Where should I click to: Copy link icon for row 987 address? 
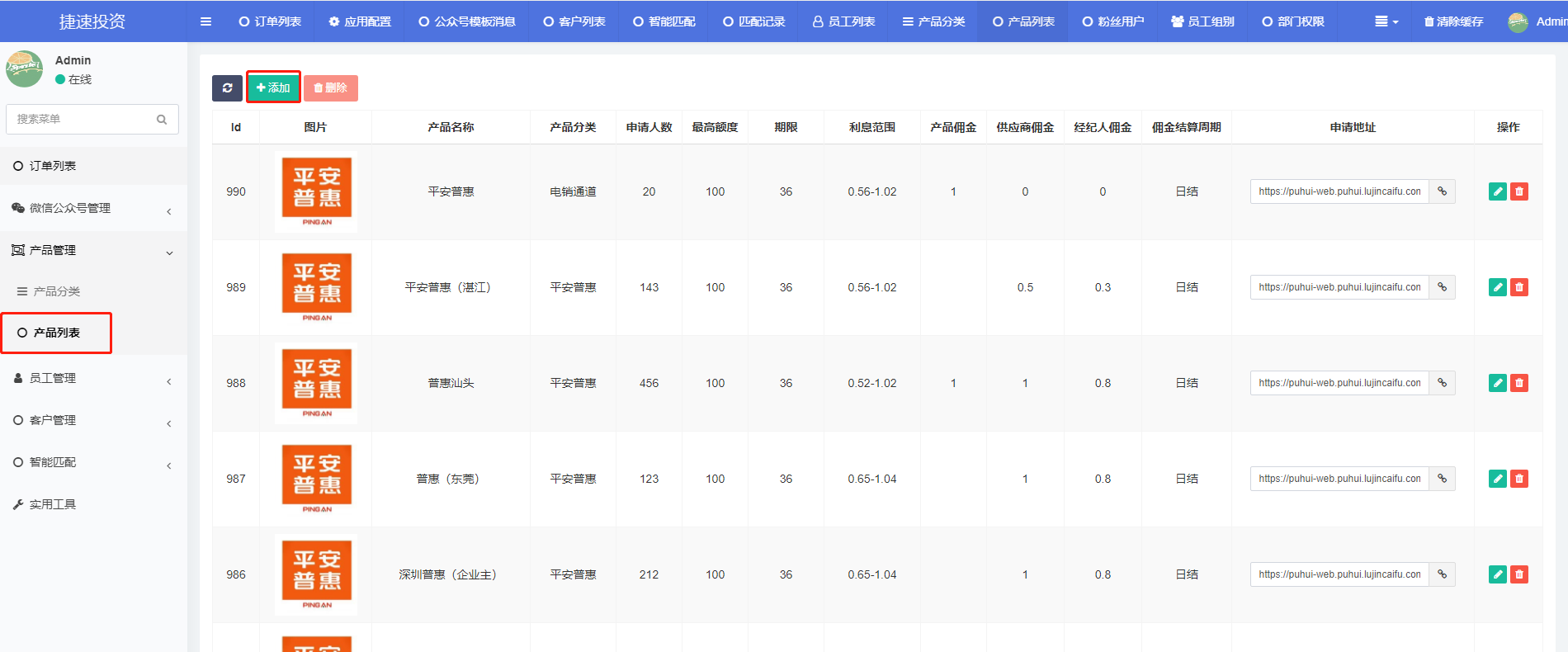1442,479
